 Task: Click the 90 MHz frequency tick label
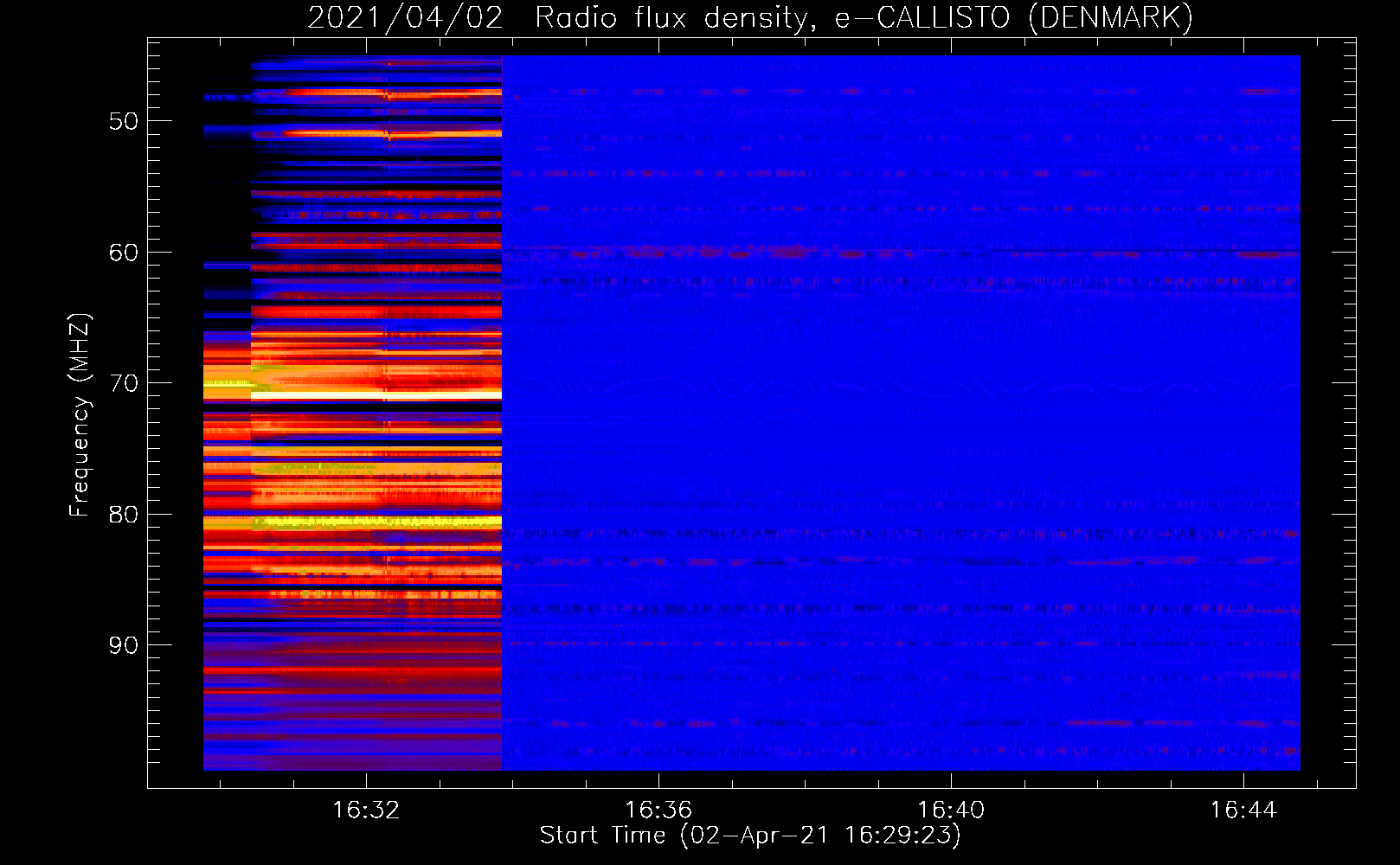pyautogui.click(x=124, y=645)
